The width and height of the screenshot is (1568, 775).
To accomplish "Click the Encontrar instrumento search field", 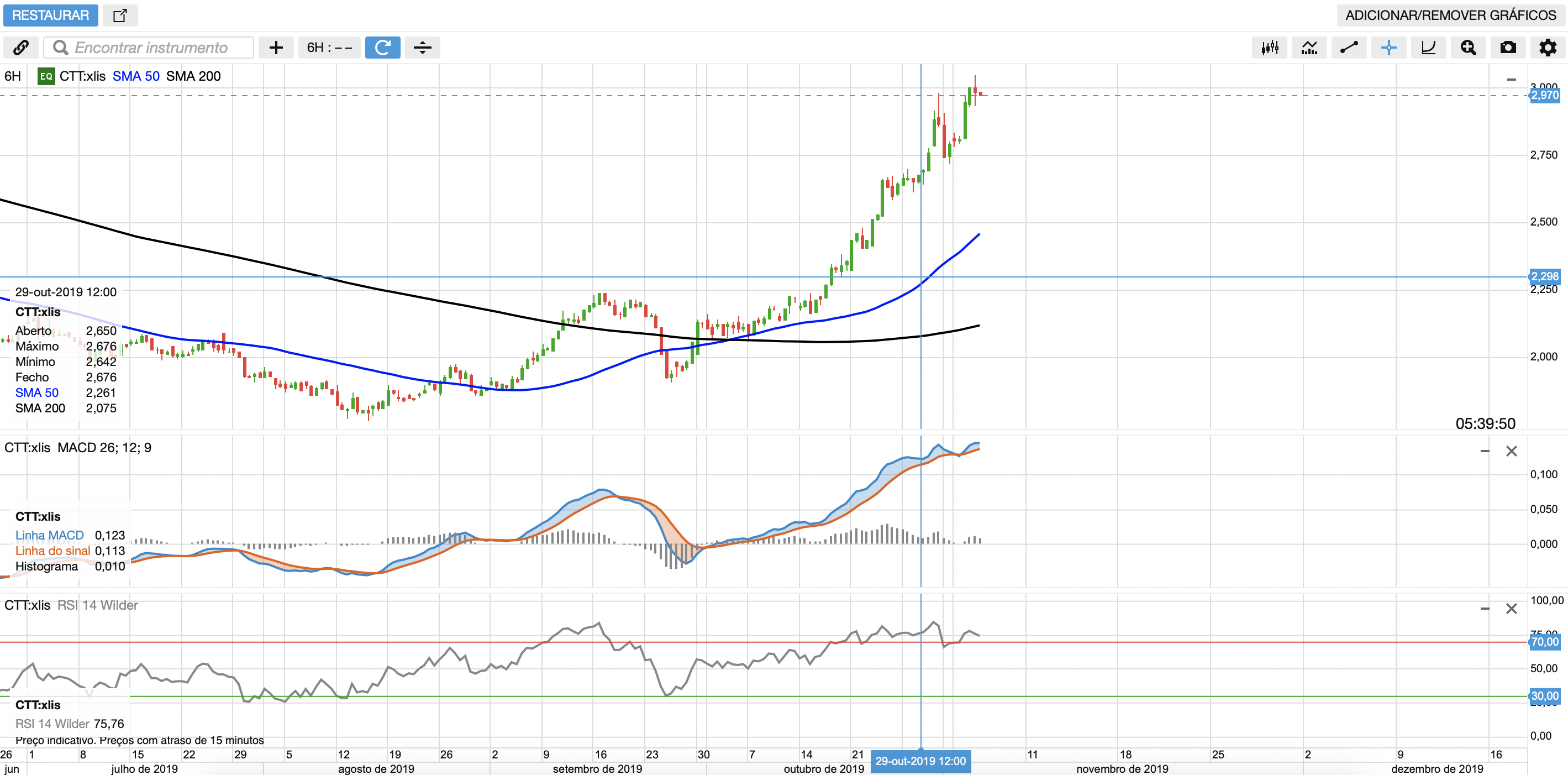I will (x=151, y=48).
